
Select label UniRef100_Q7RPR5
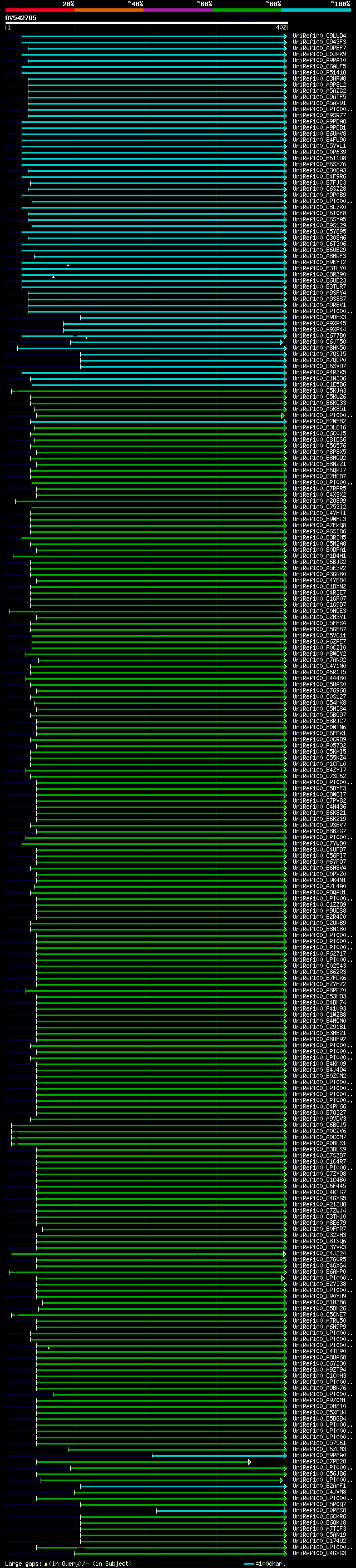(x=319, y=488)
